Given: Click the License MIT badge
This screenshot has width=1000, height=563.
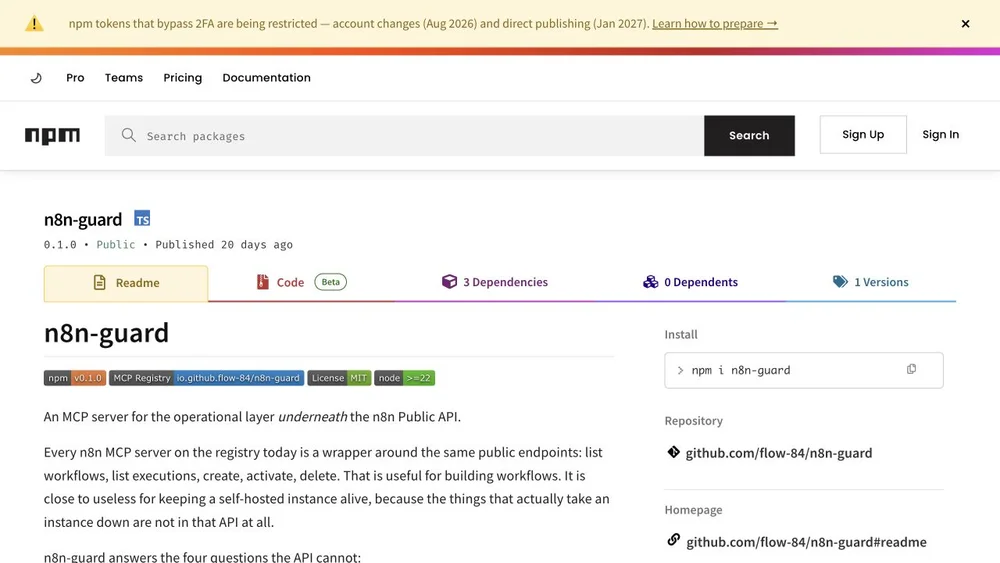Looking at the screenshot, I should [339, 378].
